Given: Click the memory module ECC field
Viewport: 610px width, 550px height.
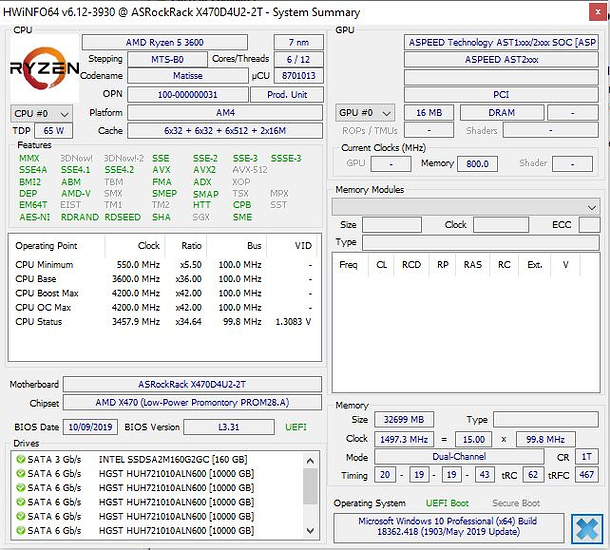Looking at the screenshot, I should tap(589, 225).
